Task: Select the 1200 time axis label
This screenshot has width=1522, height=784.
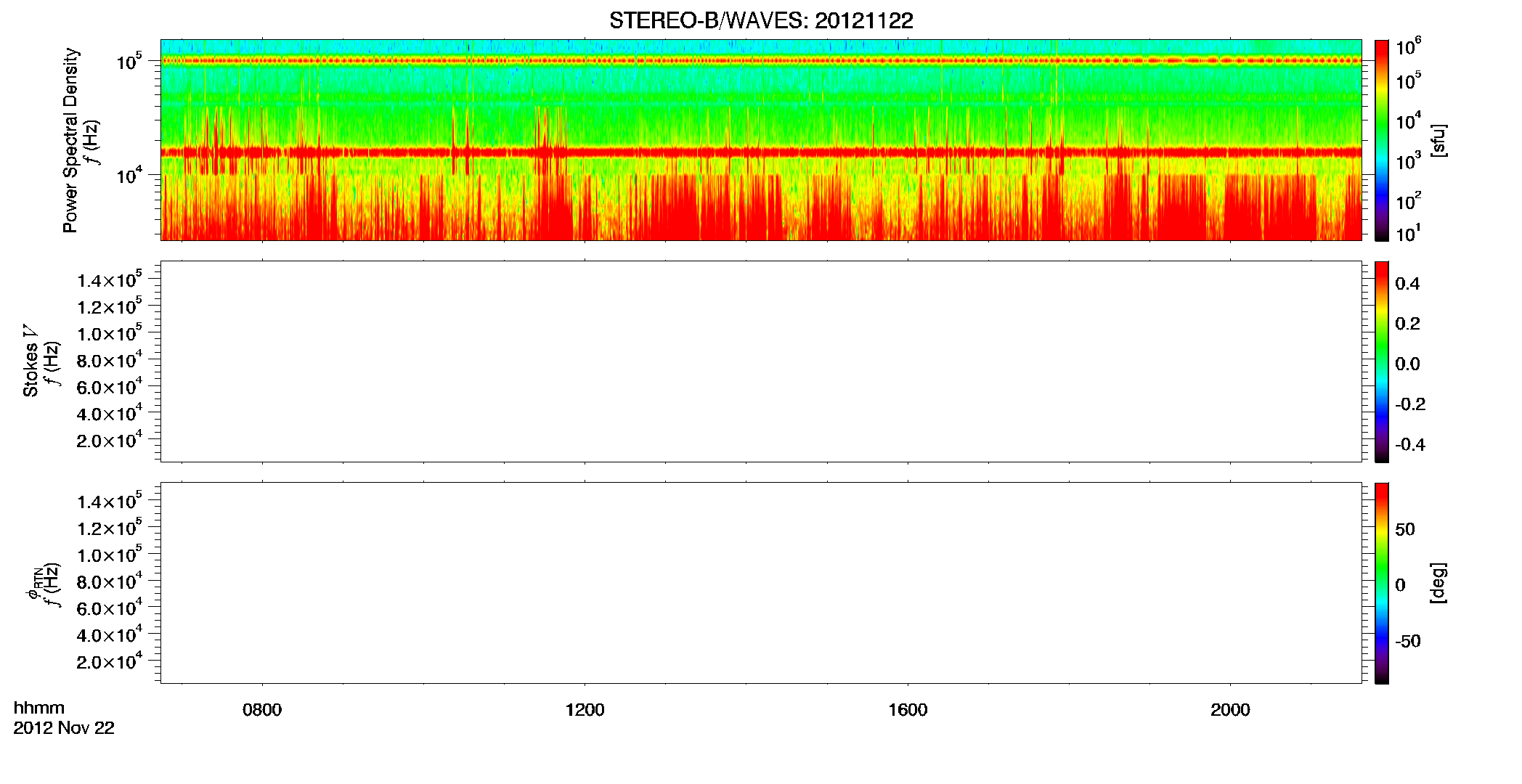Action: tap(585, 710)
